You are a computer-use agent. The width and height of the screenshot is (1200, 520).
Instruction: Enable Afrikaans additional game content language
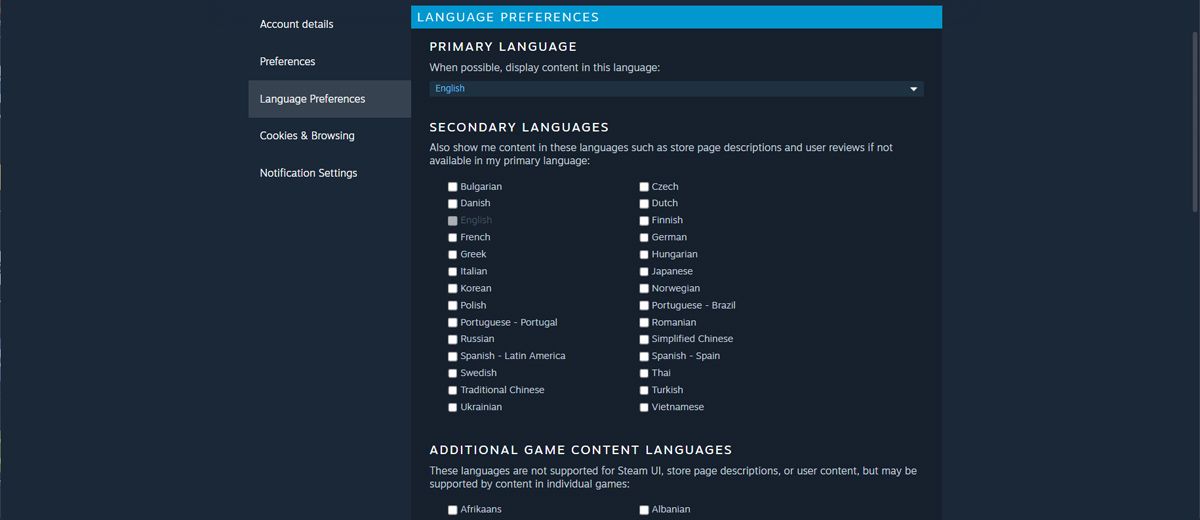click(x=453, y=510)
